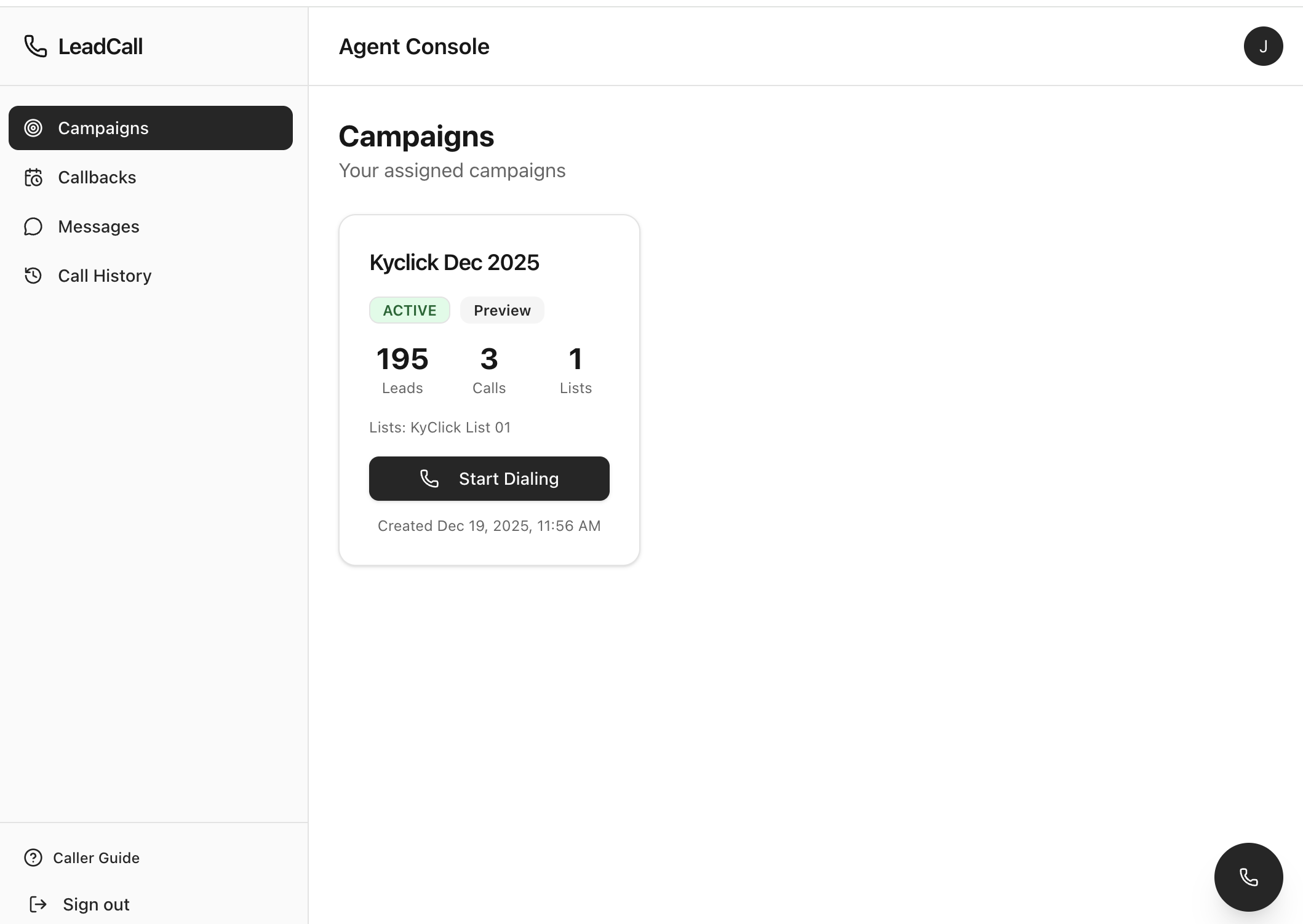Click the Sign out link

point(96,904)
